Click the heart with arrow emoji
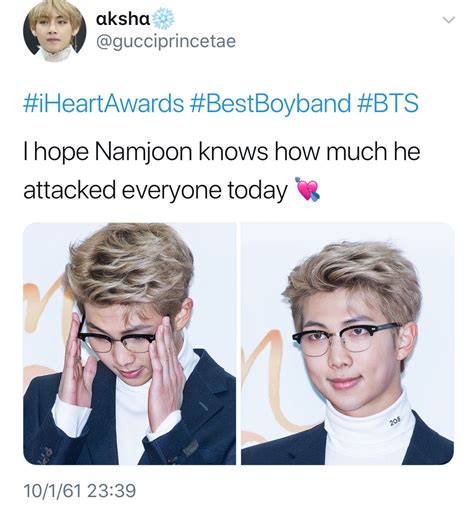 pos(307,189)
